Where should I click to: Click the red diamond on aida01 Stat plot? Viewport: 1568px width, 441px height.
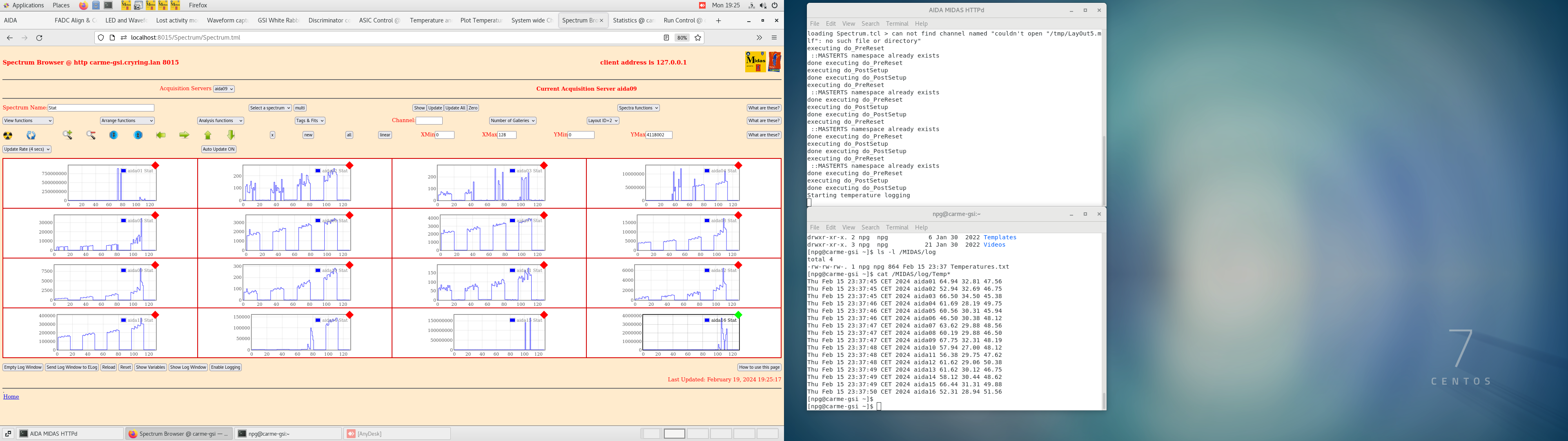point(155,165)
